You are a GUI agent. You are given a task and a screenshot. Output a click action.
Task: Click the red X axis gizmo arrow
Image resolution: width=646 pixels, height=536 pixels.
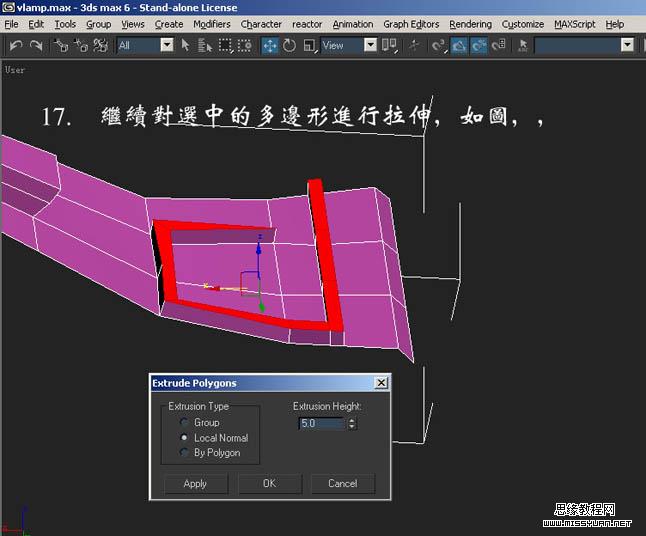click(x=215, y=288)
